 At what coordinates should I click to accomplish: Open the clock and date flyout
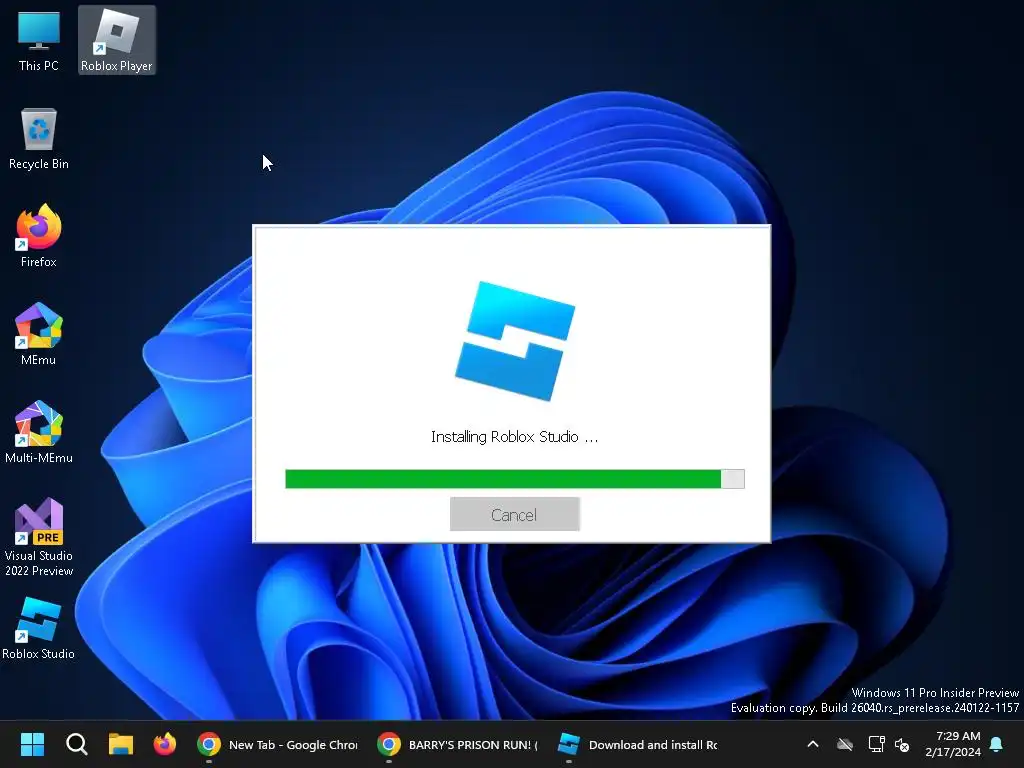click(x=953, y=744)
